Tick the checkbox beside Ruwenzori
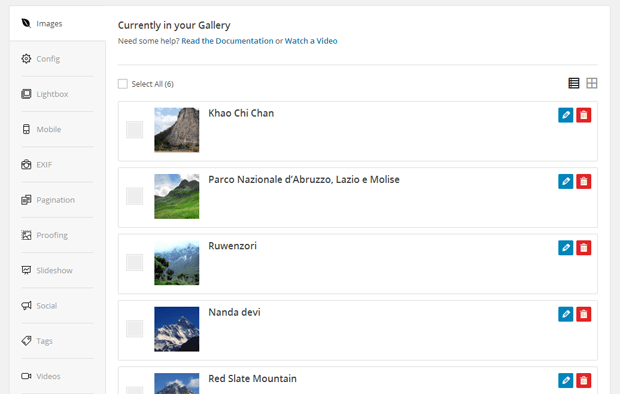 134,262
